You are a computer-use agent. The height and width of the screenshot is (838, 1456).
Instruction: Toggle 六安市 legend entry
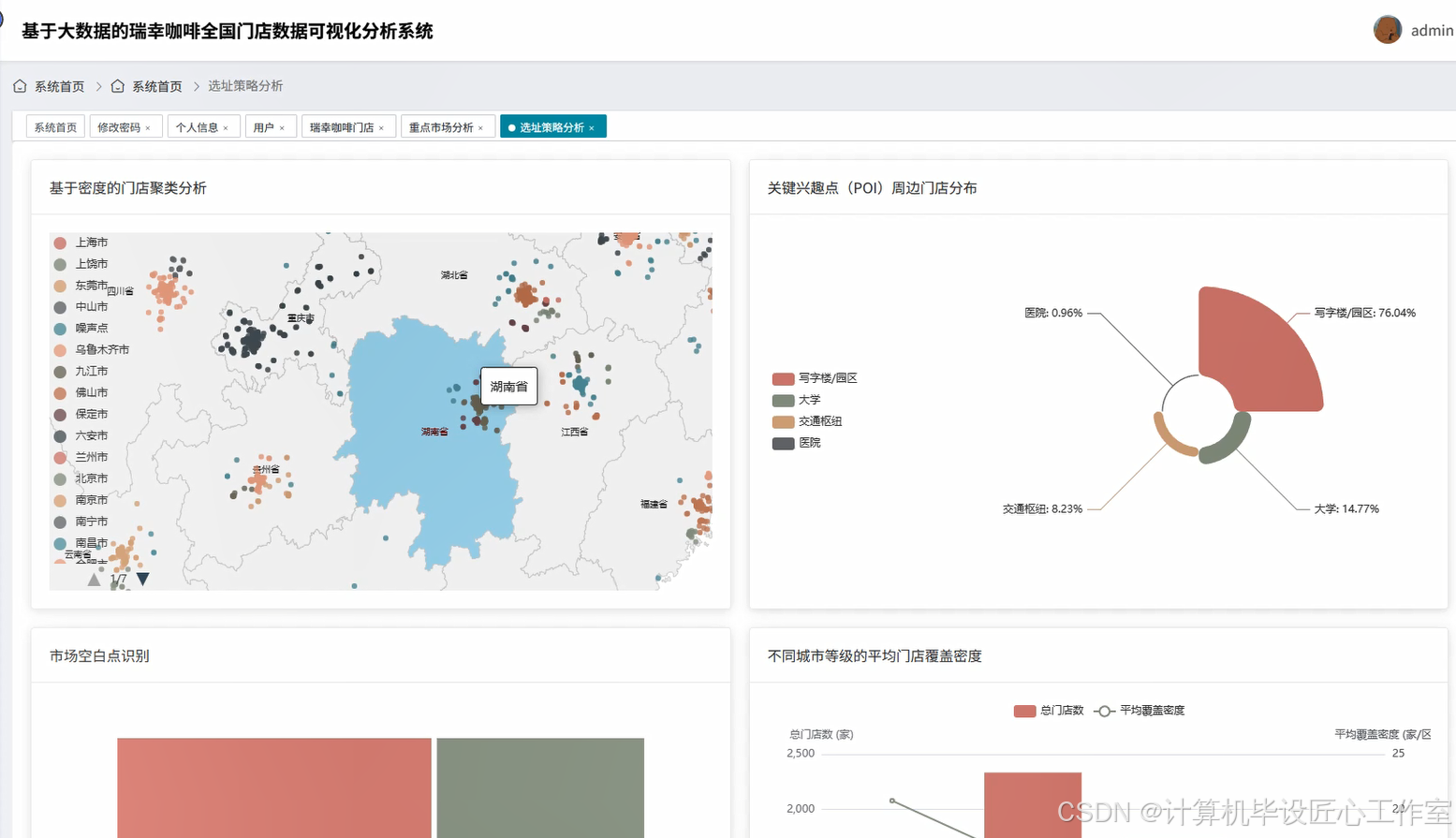point(81,435)
